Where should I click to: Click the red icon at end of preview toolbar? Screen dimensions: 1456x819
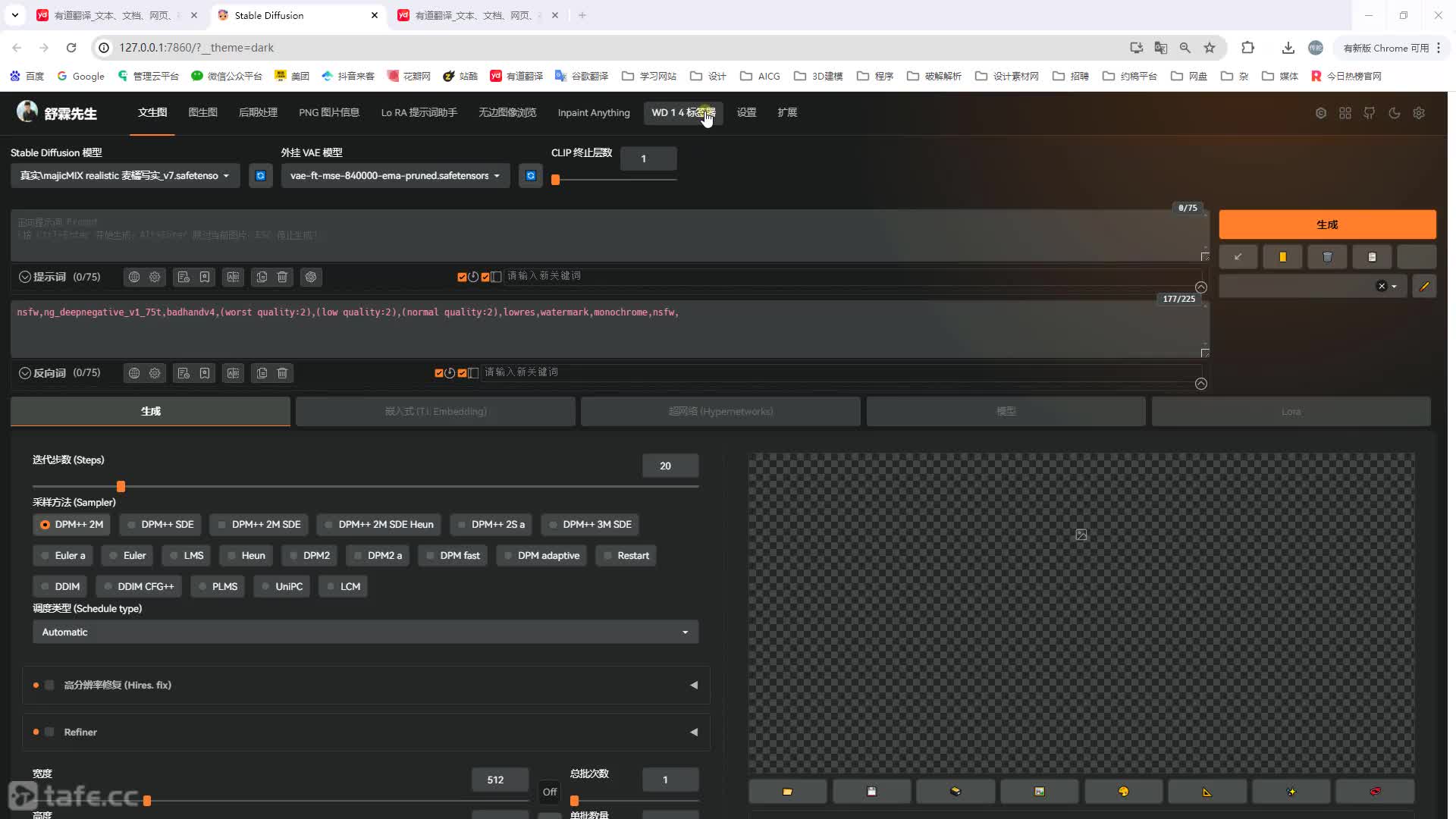click(x=1375, y=791)
